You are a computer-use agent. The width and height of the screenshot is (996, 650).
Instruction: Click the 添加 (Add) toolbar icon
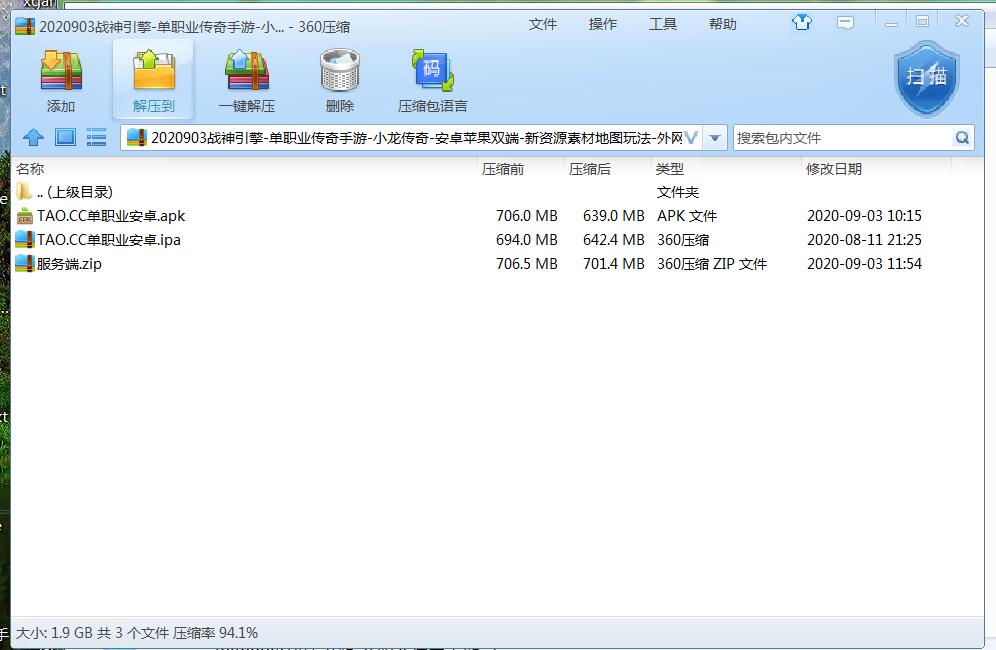coord(60,79)
